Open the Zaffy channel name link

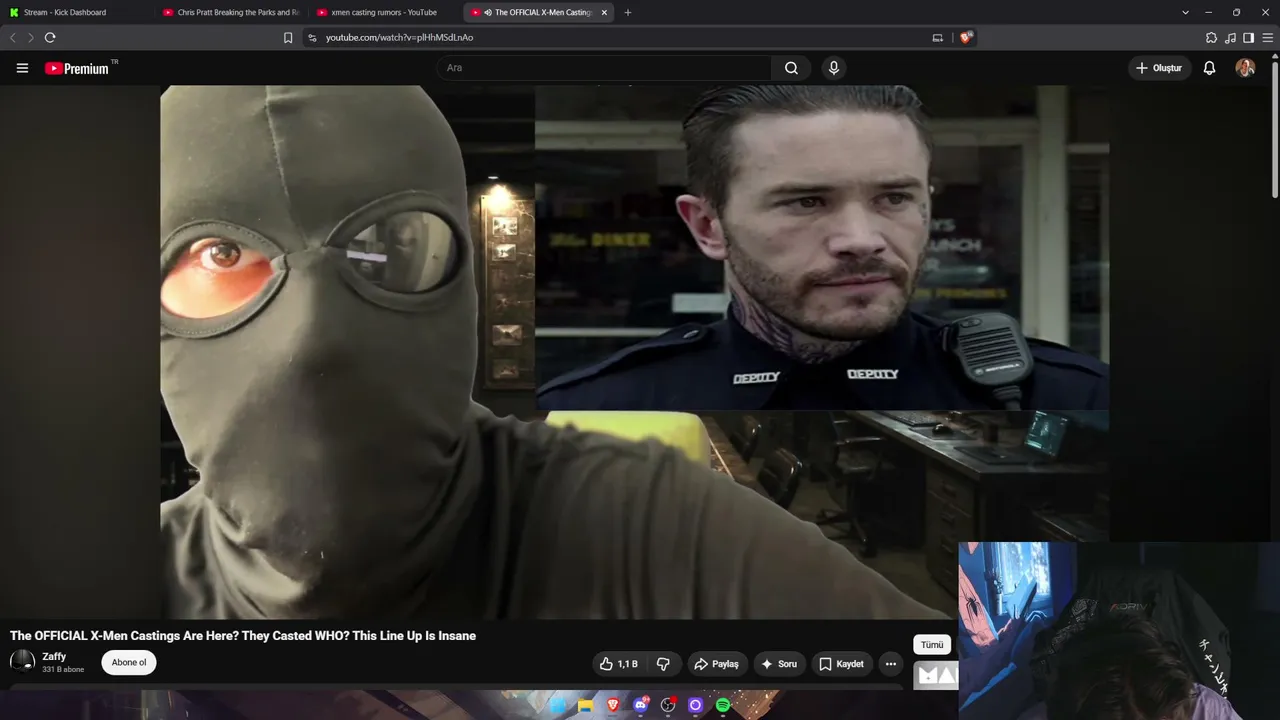coord(54,657)
